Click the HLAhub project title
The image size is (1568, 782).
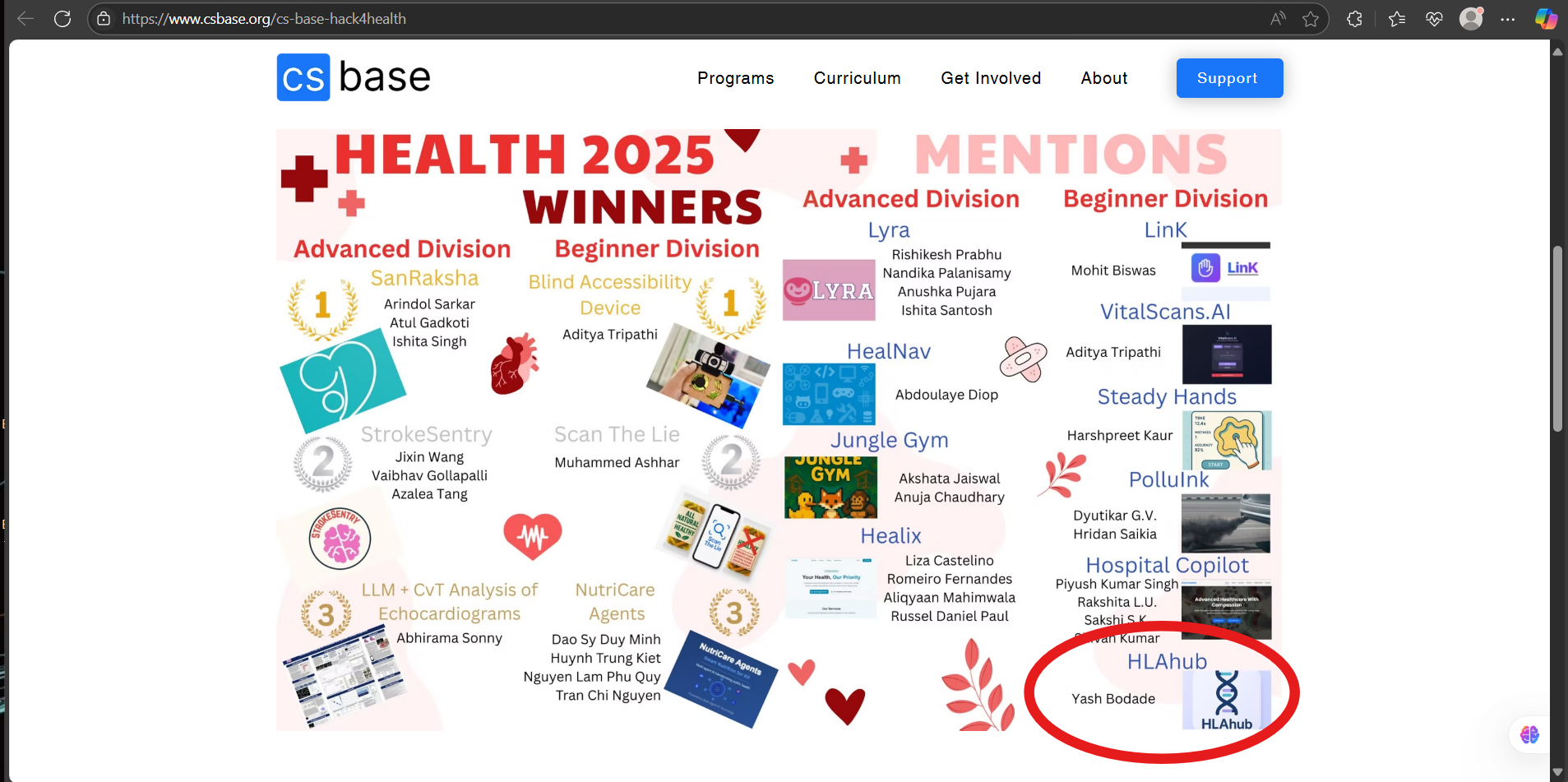tap(1167, 661)
